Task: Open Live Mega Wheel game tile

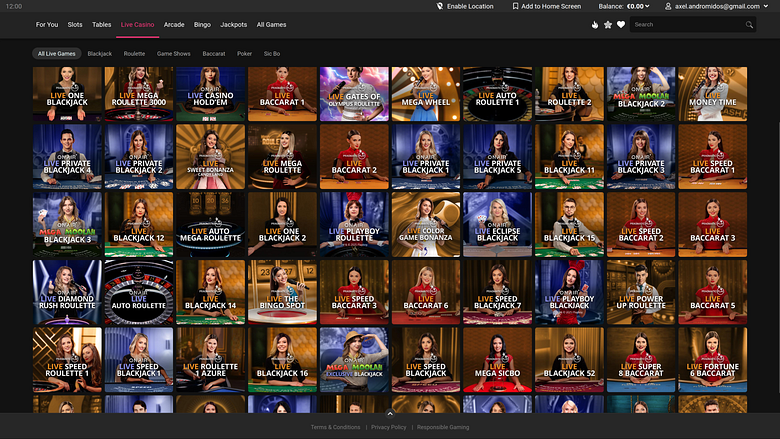Action: coord(426,94)
